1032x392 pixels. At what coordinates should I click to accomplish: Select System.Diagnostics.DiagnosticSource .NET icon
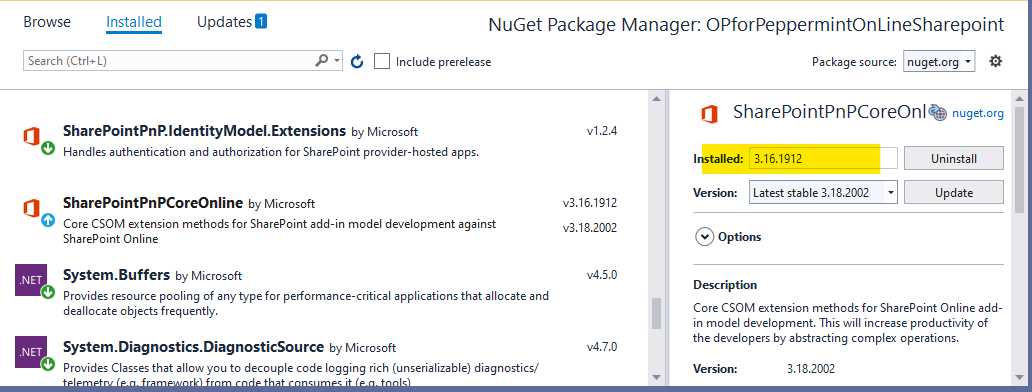pos(30,352)
